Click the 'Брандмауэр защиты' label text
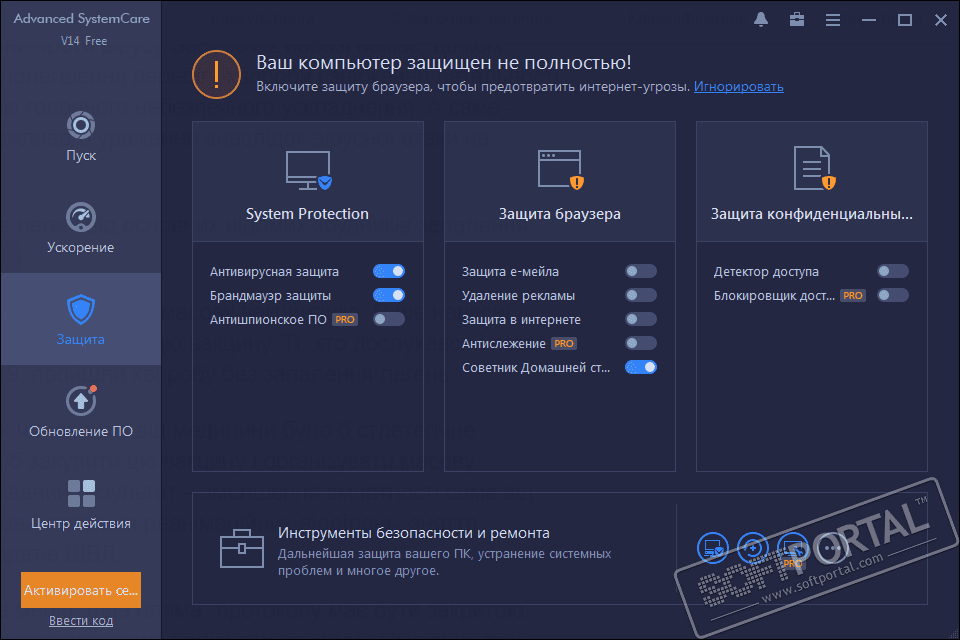The image size is (960, 640). pos(270,296)
